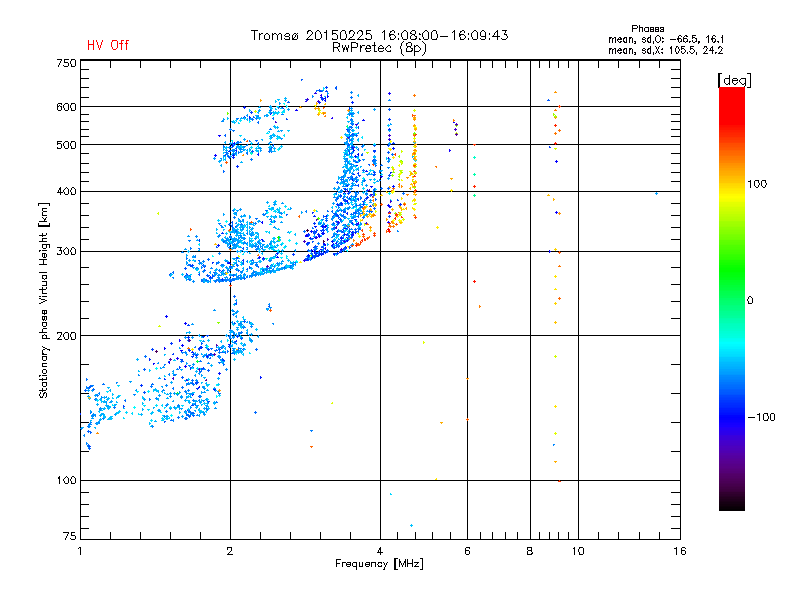Viewport: 800px width, 600px height.
Task: Click y-axis tick label '750'
Action: [x=66, y=63]
